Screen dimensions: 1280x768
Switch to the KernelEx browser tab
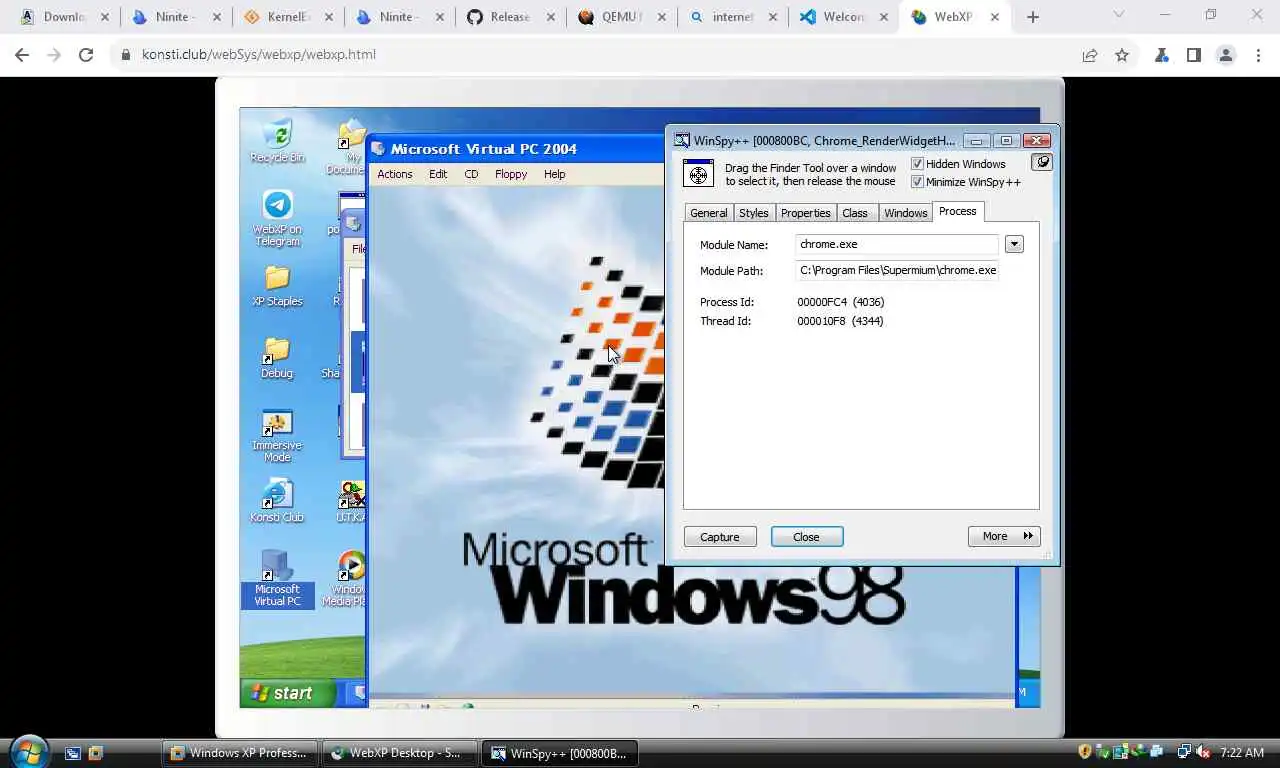[x=287, y=17]
